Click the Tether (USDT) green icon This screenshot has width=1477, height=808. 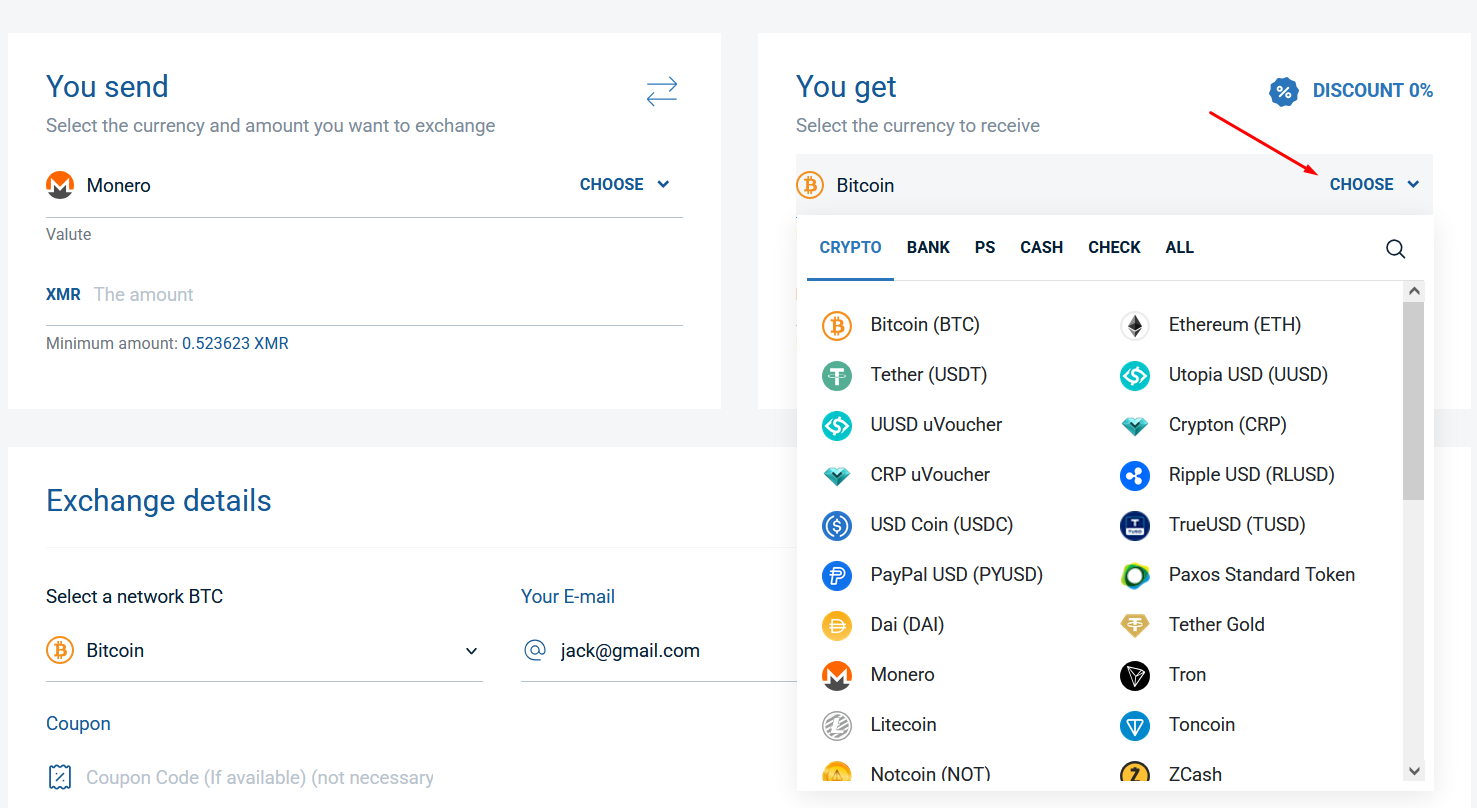pos(836,375)
